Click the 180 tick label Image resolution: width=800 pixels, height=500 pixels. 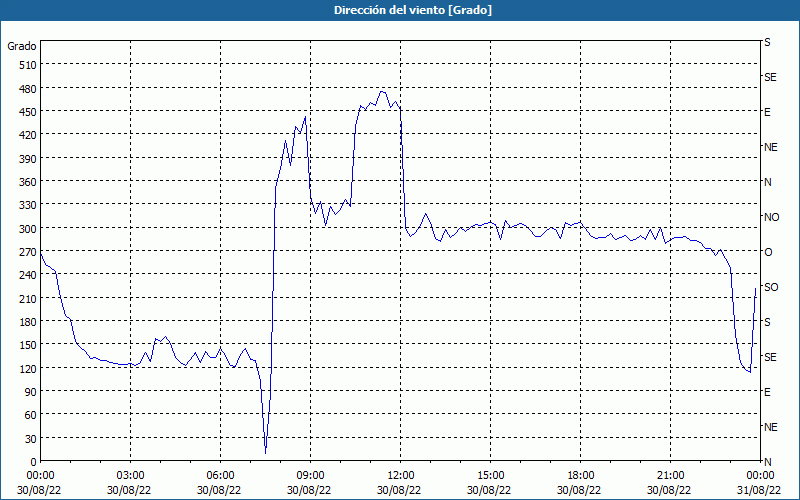28,322
